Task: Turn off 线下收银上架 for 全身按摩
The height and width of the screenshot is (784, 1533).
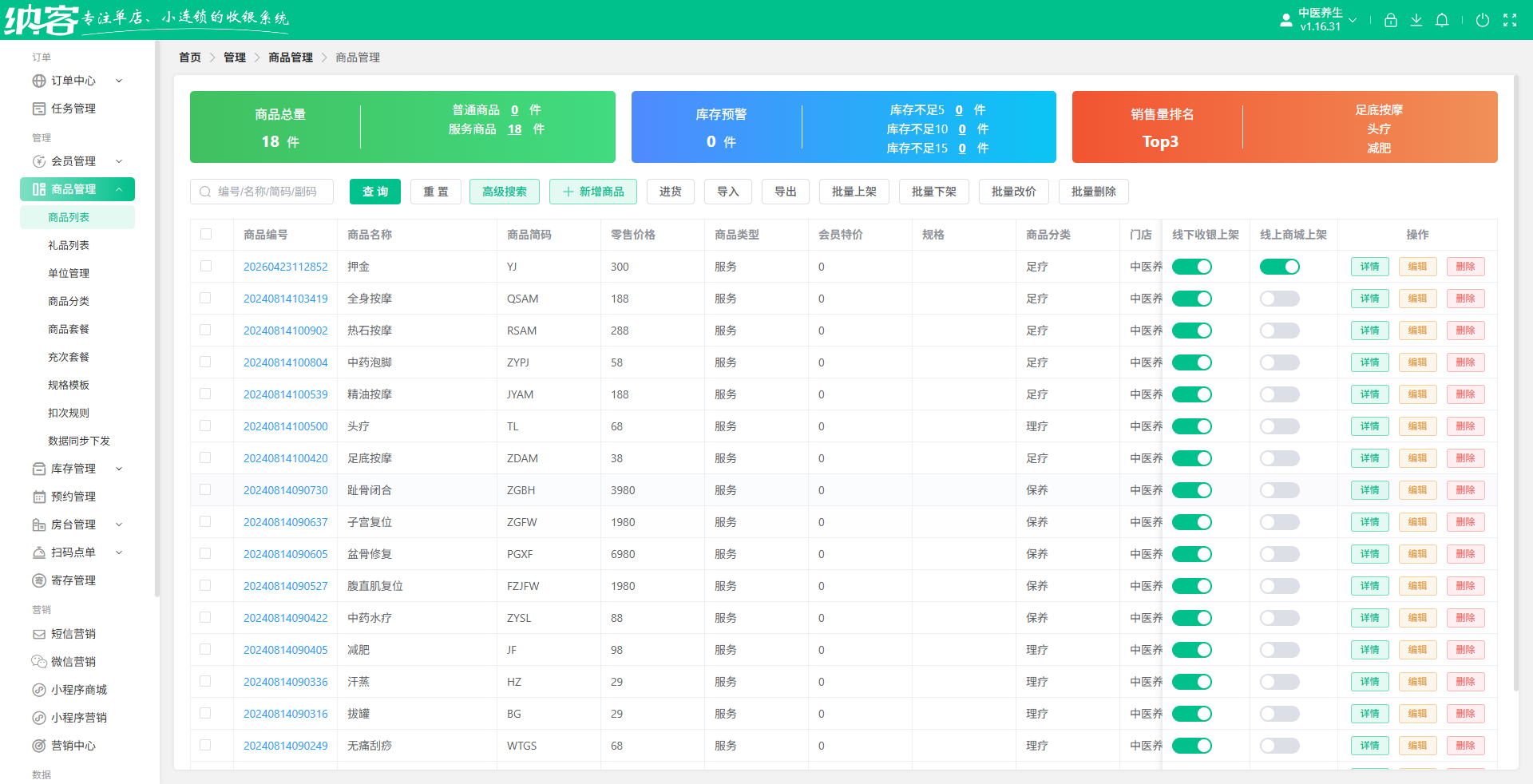Action: 1191,299
